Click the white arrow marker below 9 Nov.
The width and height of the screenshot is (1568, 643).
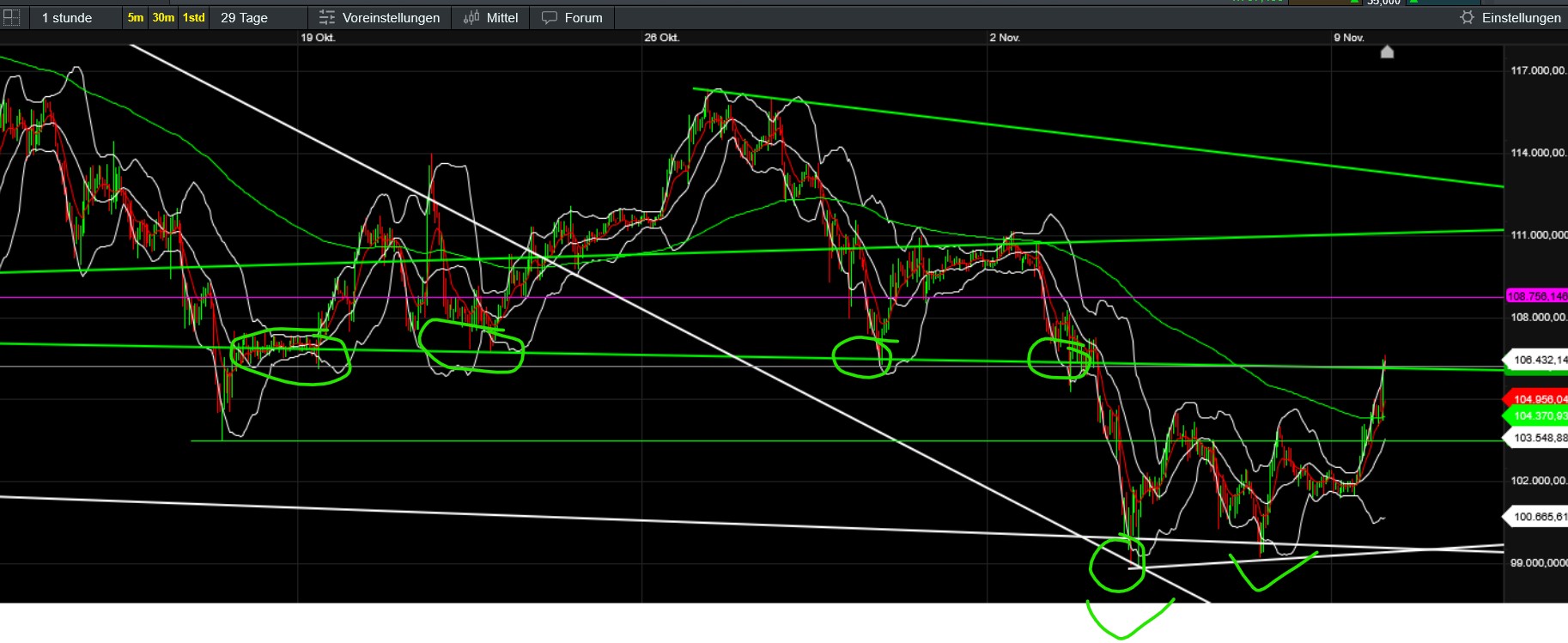coord(1387,52)
